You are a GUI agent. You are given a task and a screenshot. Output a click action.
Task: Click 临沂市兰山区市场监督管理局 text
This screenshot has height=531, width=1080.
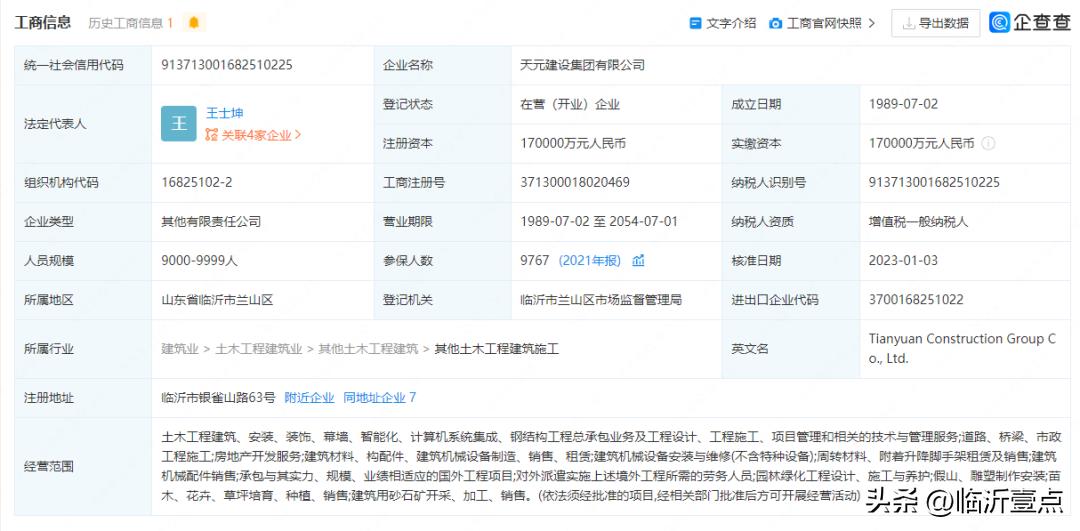coord(601,300)
